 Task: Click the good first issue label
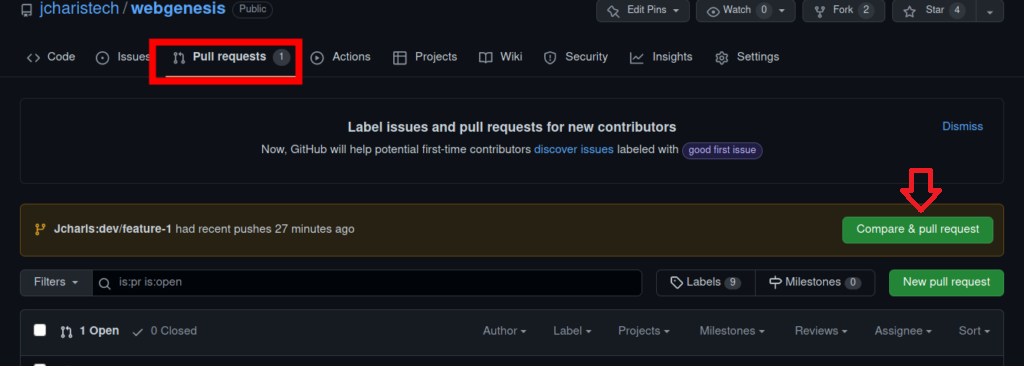(722, 150)
